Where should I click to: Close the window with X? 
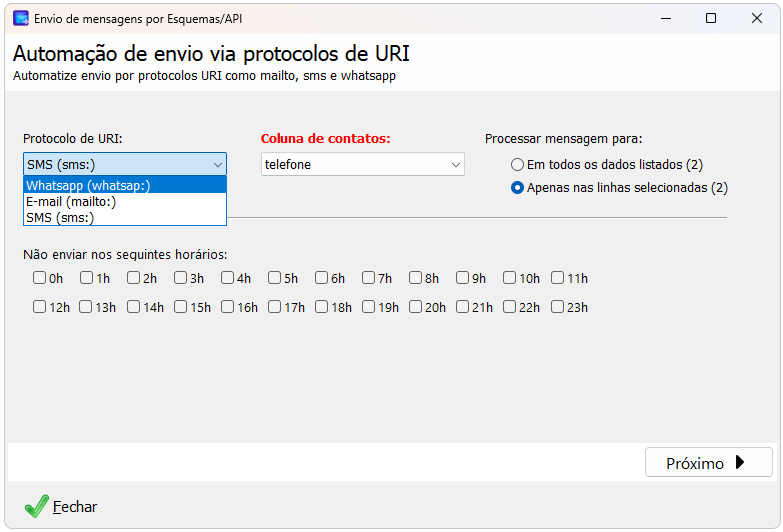point(757,18)
